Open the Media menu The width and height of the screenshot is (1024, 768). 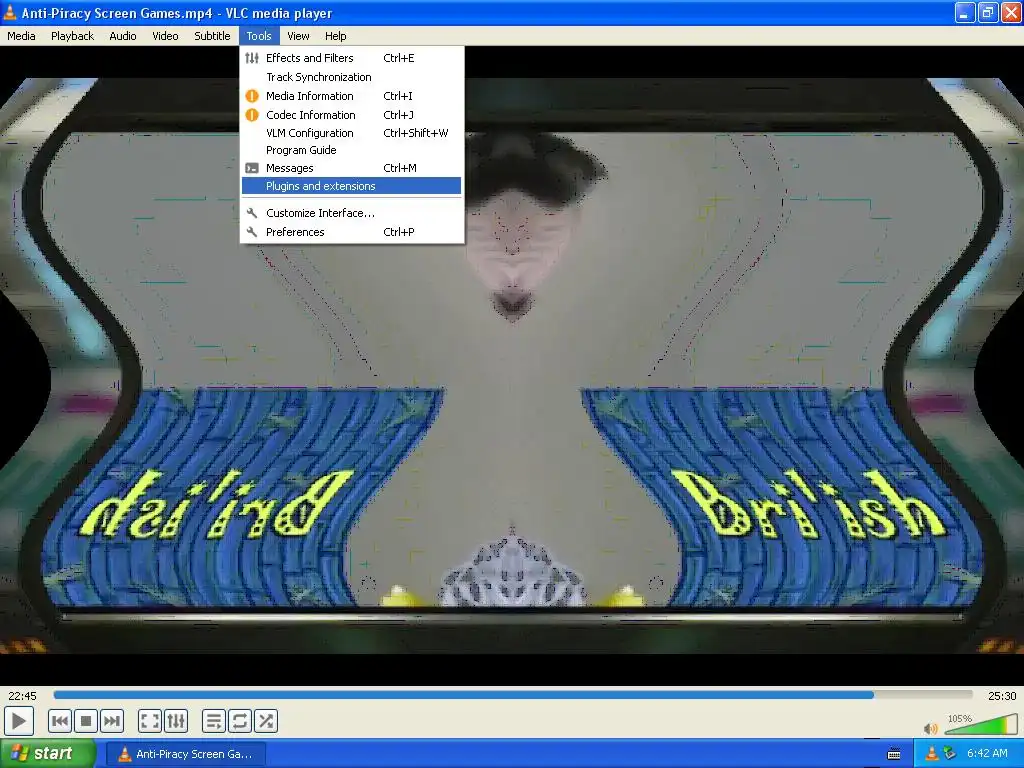point(21,36)
